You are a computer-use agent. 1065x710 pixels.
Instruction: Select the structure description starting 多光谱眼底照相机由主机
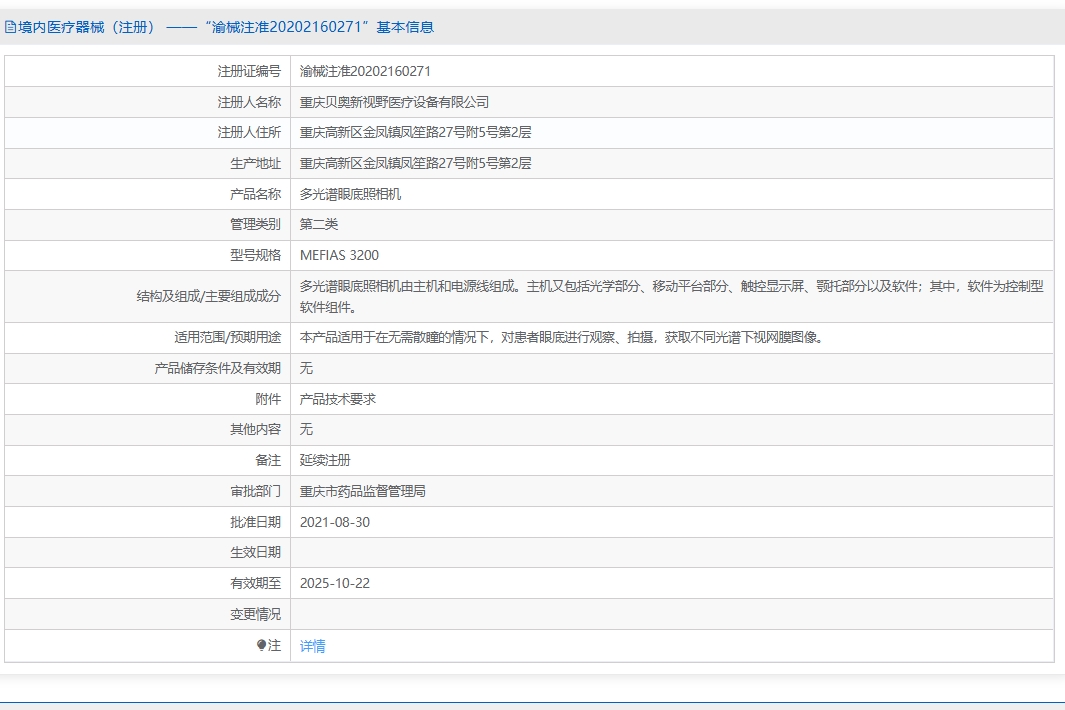pyautogui.click(x=672, y=296)
